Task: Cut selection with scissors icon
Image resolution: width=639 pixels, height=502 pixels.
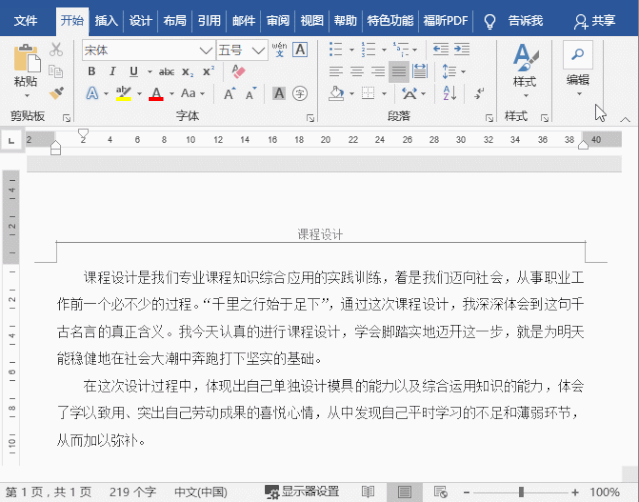Action: point(56,50)
